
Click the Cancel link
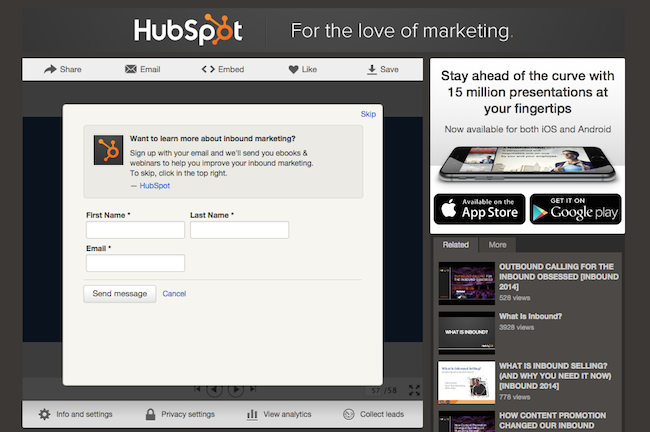pos(174,294)
